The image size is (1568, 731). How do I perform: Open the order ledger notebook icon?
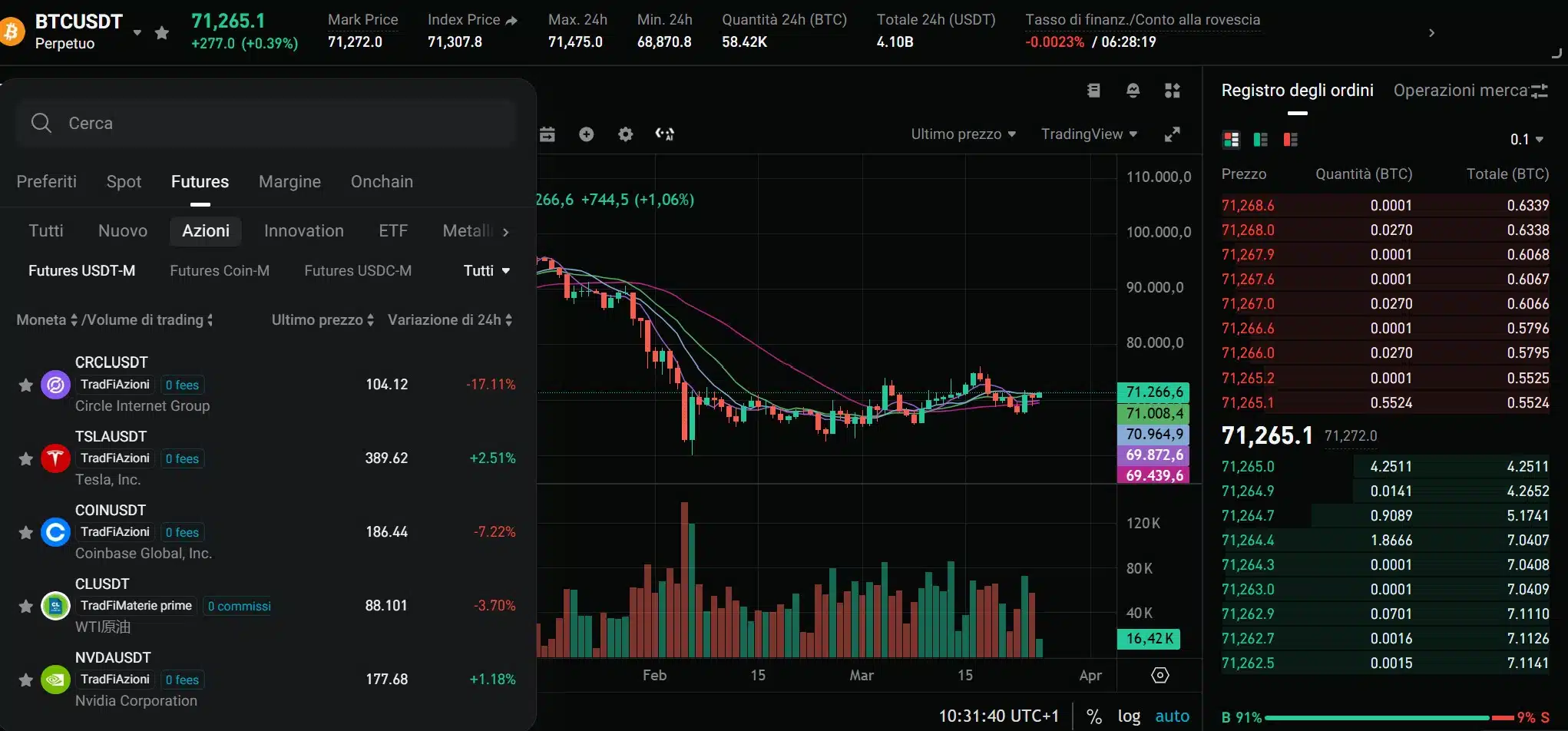[x=1094, y=90]
